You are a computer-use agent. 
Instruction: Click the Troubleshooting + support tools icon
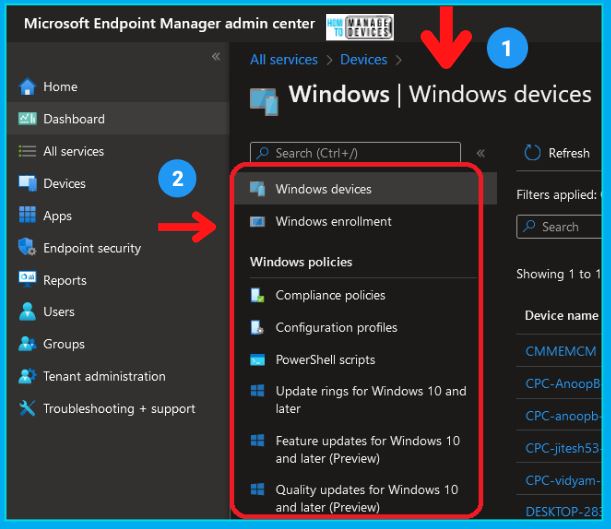pos(27,408)
